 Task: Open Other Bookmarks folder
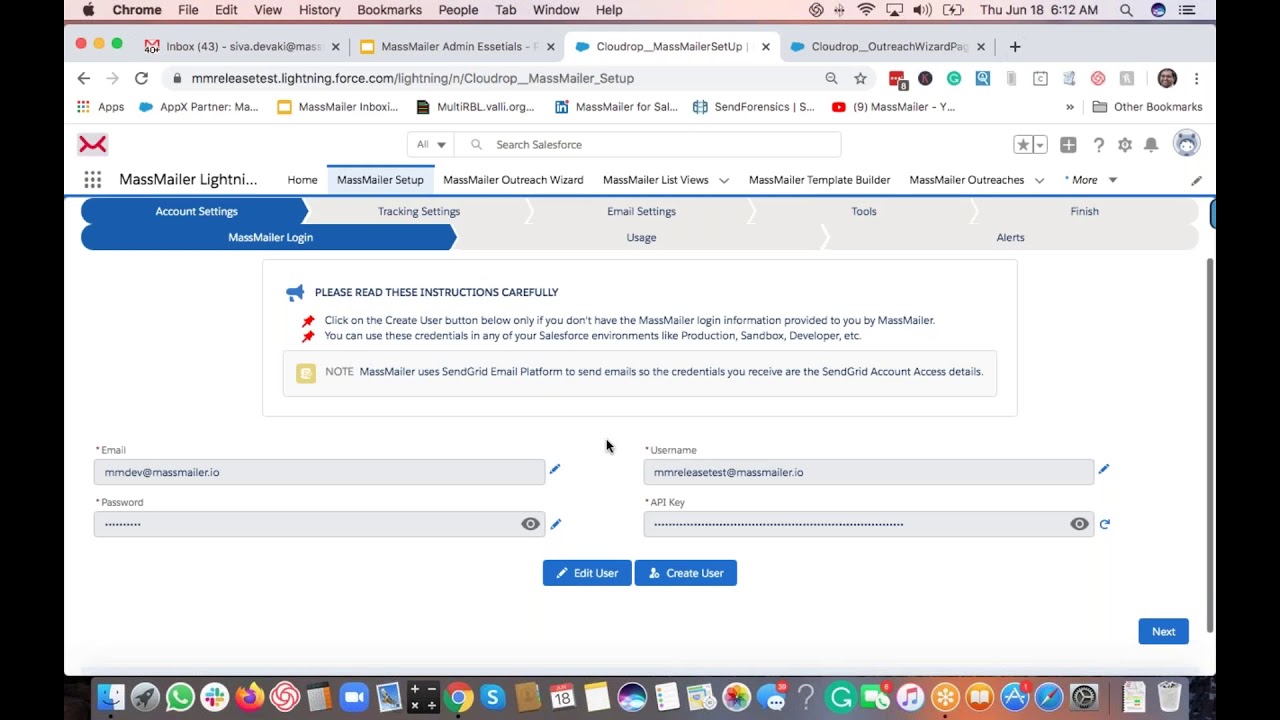1147,107
